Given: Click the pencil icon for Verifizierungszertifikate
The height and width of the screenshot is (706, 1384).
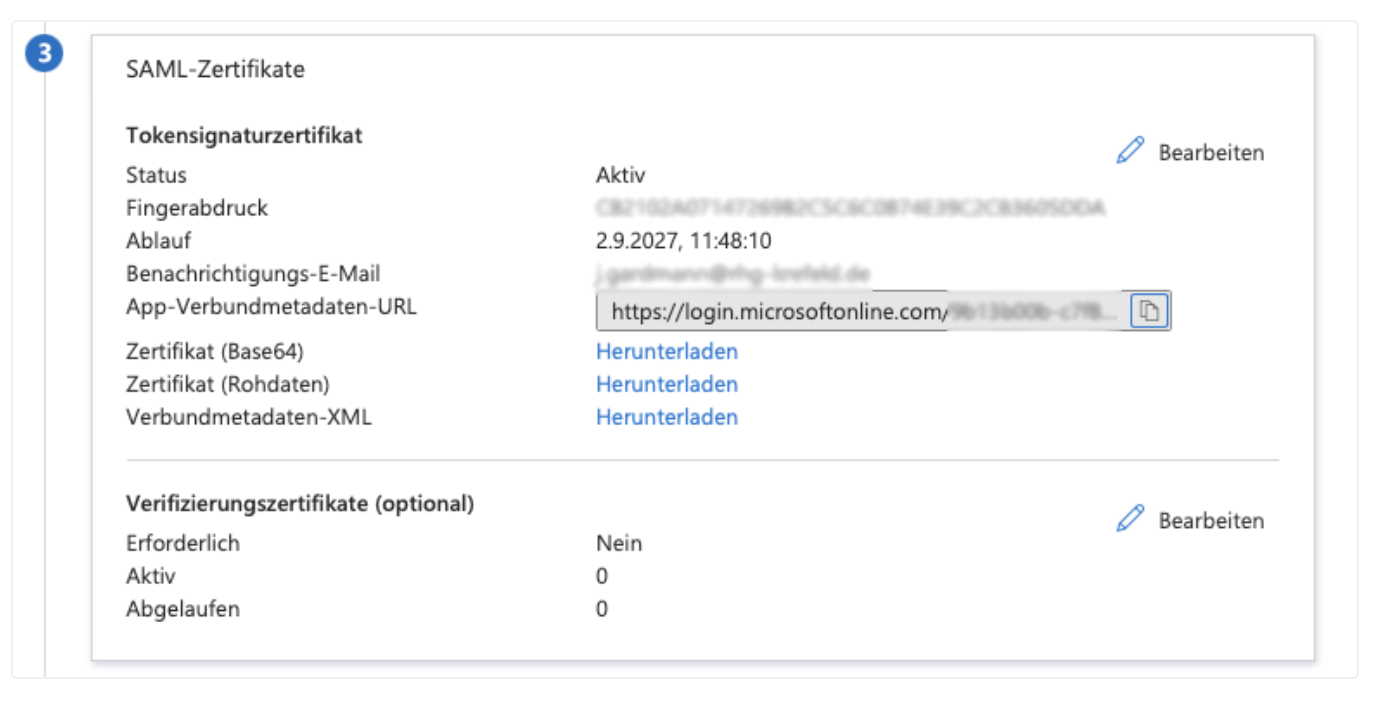Looking at the screenshot, I should [x=1130, y=520].
